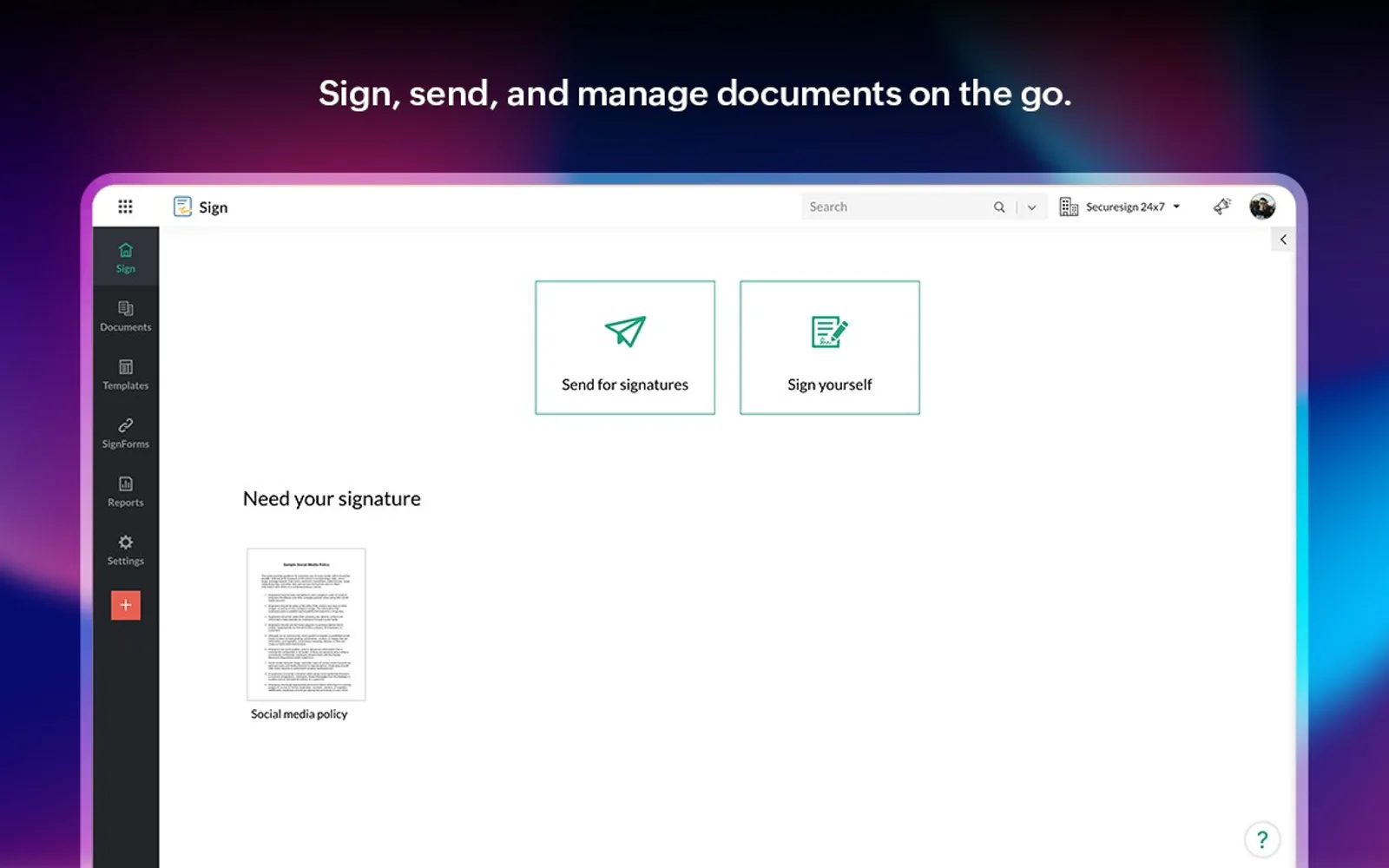Screen dimensions: 1389x868
Task: Go to Sign home in sidebar
Action: point(126,258)
